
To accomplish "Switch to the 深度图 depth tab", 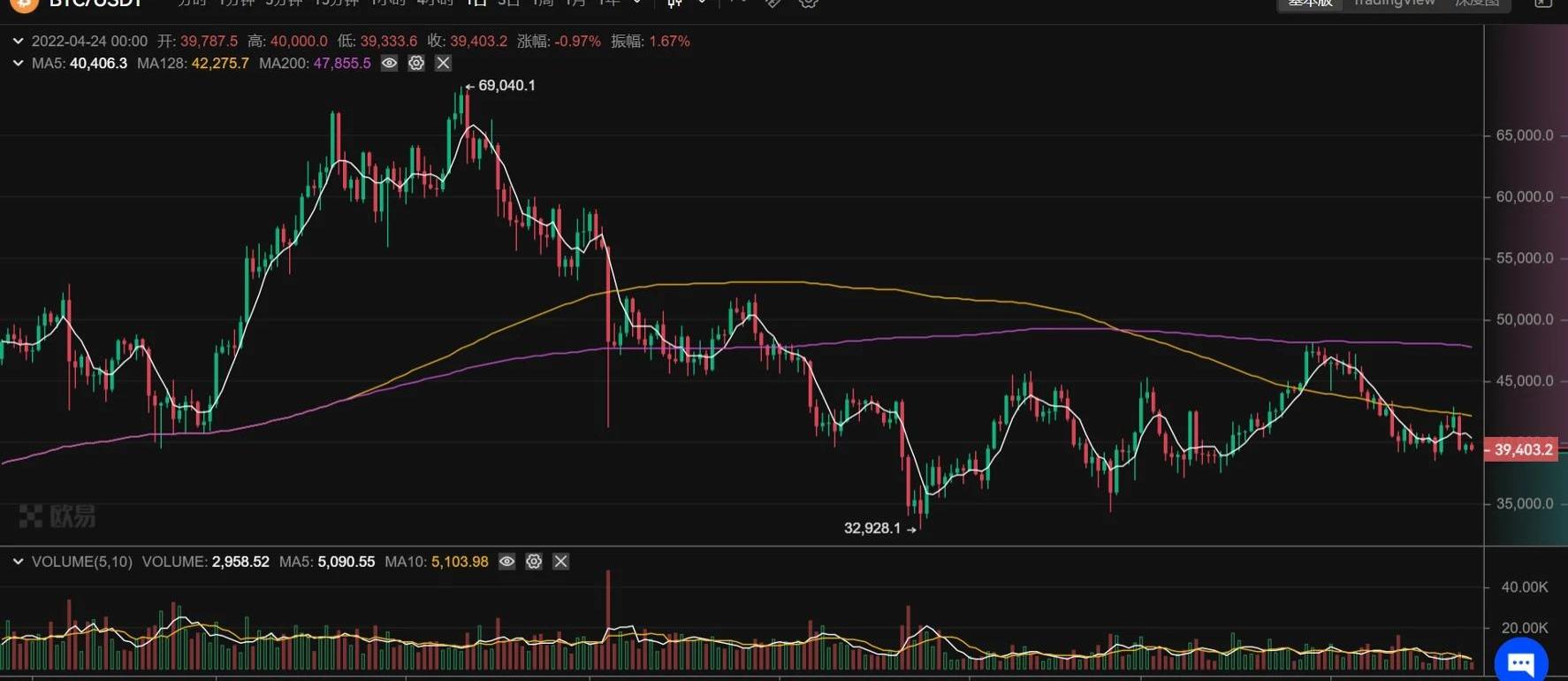I will point(1477,4).
